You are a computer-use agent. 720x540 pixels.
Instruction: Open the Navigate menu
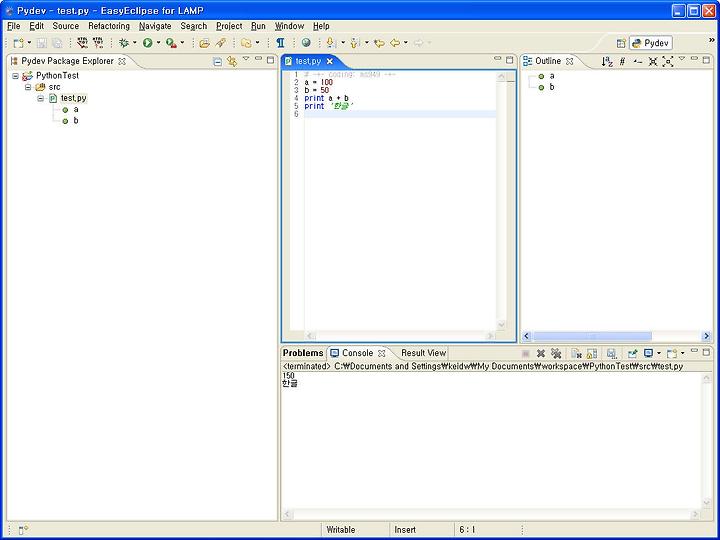155,26
